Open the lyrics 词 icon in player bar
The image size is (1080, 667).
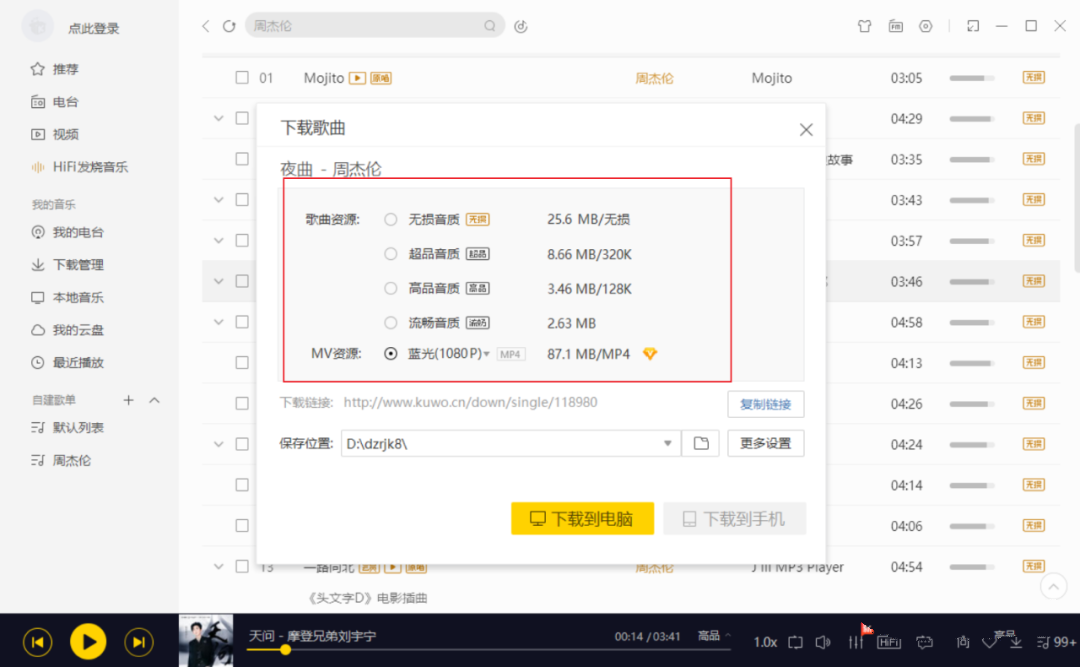[x=963, y=642]
